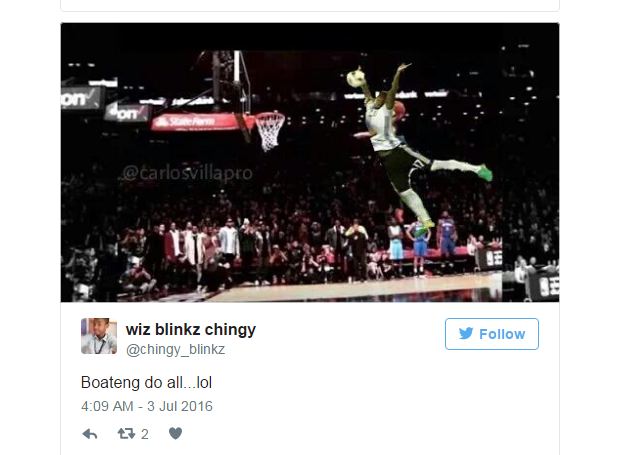Visit the @chingy_blinkz handle link
The image size is (627, 455).
(175, 349)
